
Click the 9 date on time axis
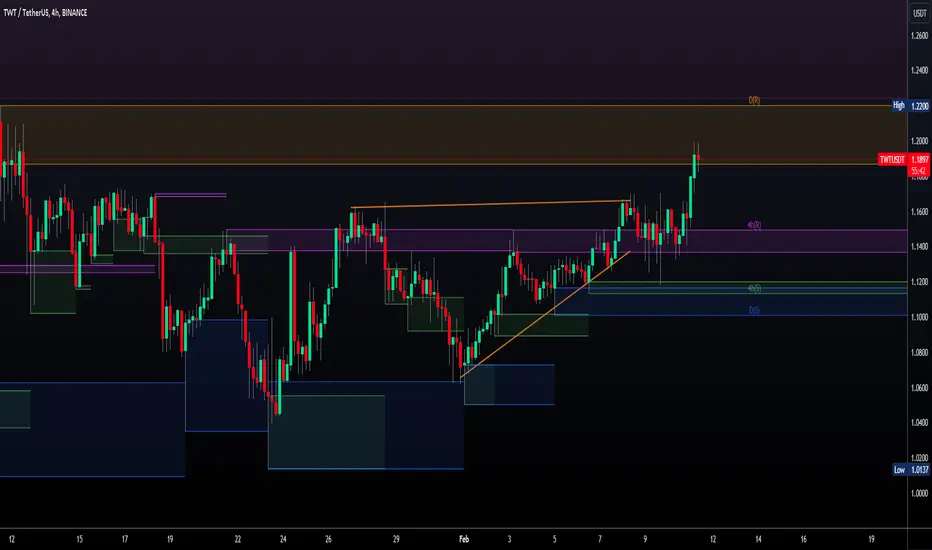645,539
